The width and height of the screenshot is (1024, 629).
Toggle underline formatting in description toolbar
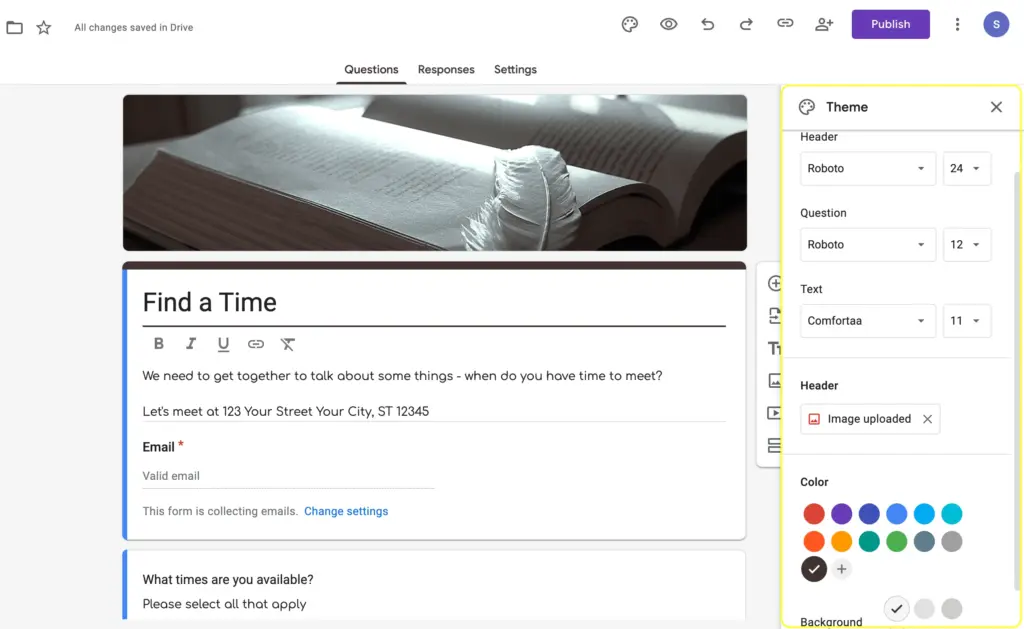pos(223,344)
